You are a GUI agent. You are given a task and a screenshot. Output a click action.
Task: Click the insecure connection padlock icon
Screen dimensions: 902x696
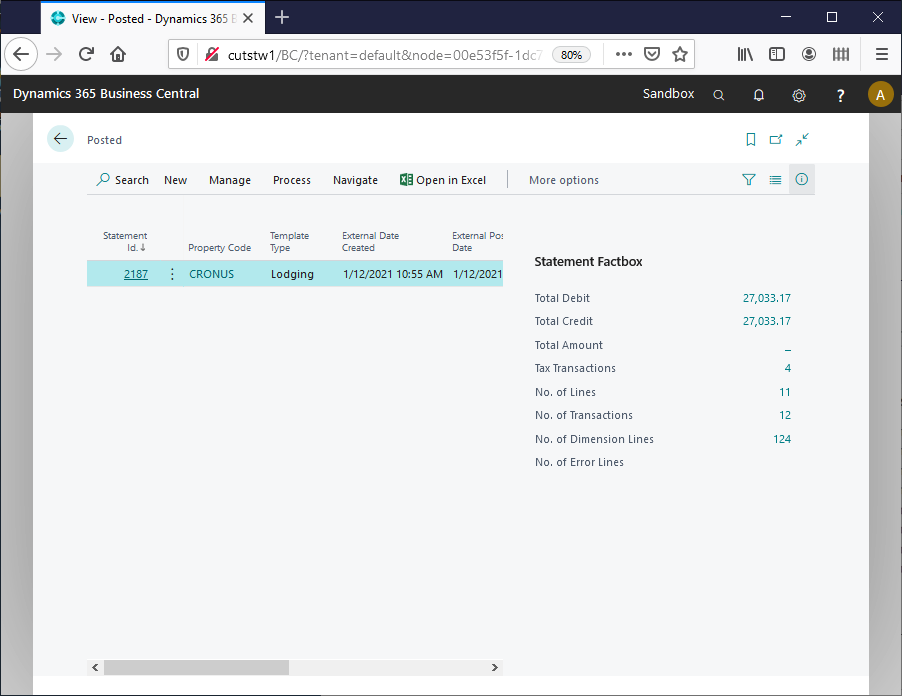point(212,55)
